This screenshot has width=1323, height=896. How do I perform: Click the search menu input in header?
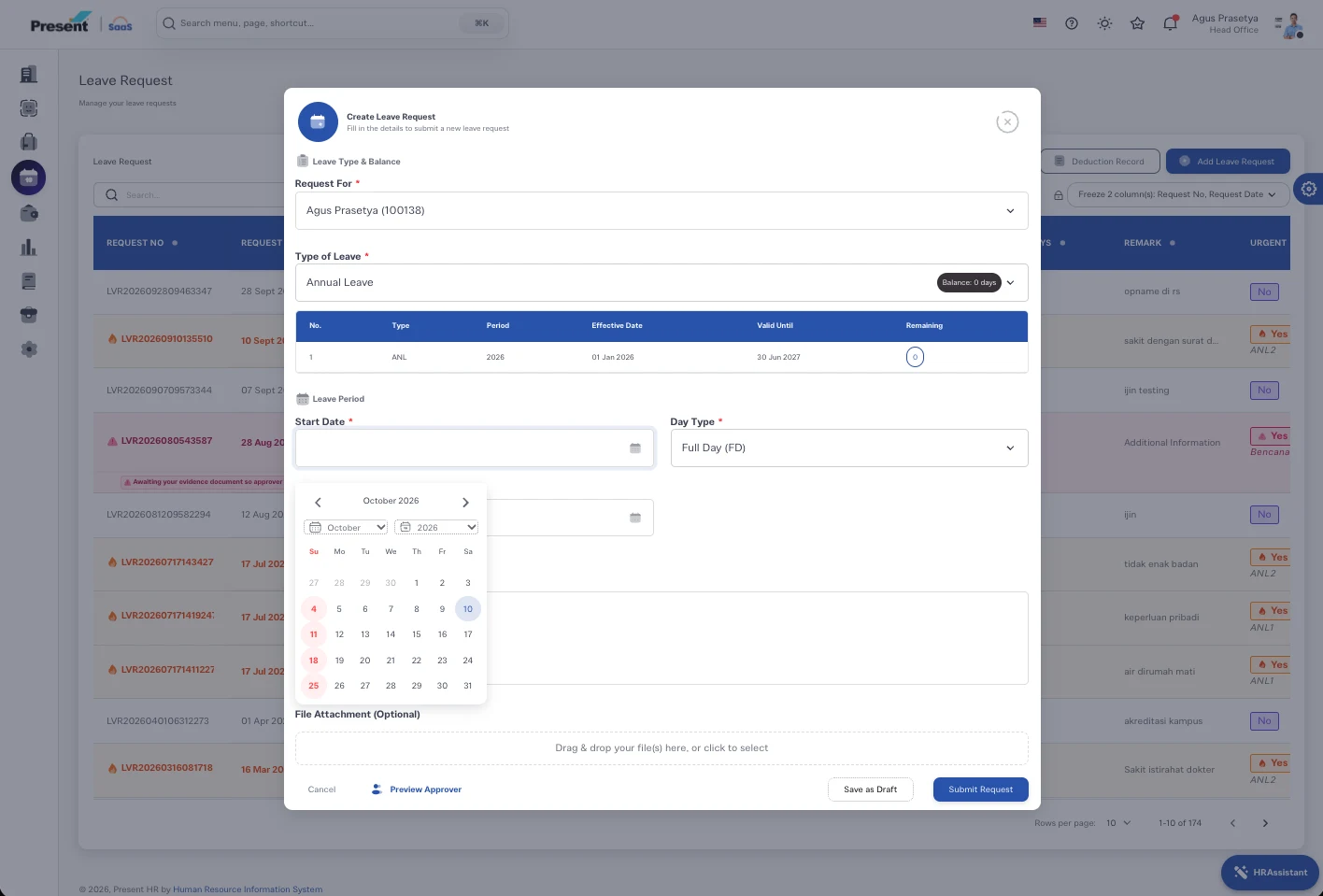[x=333, y=23]
